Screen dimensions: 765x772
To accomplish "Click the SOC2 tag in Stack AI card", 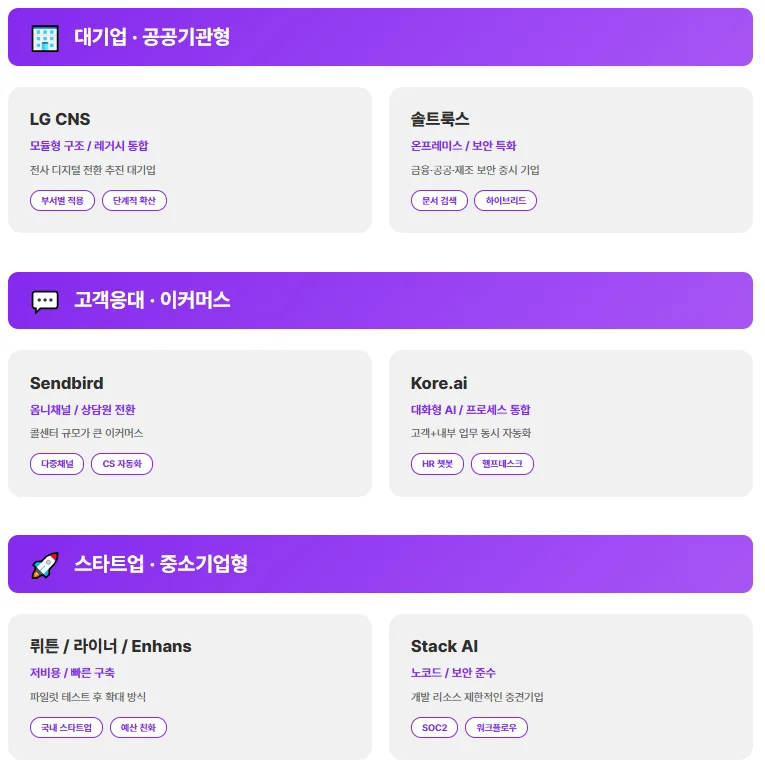I will pyautogui.click(x=434, y=728).
